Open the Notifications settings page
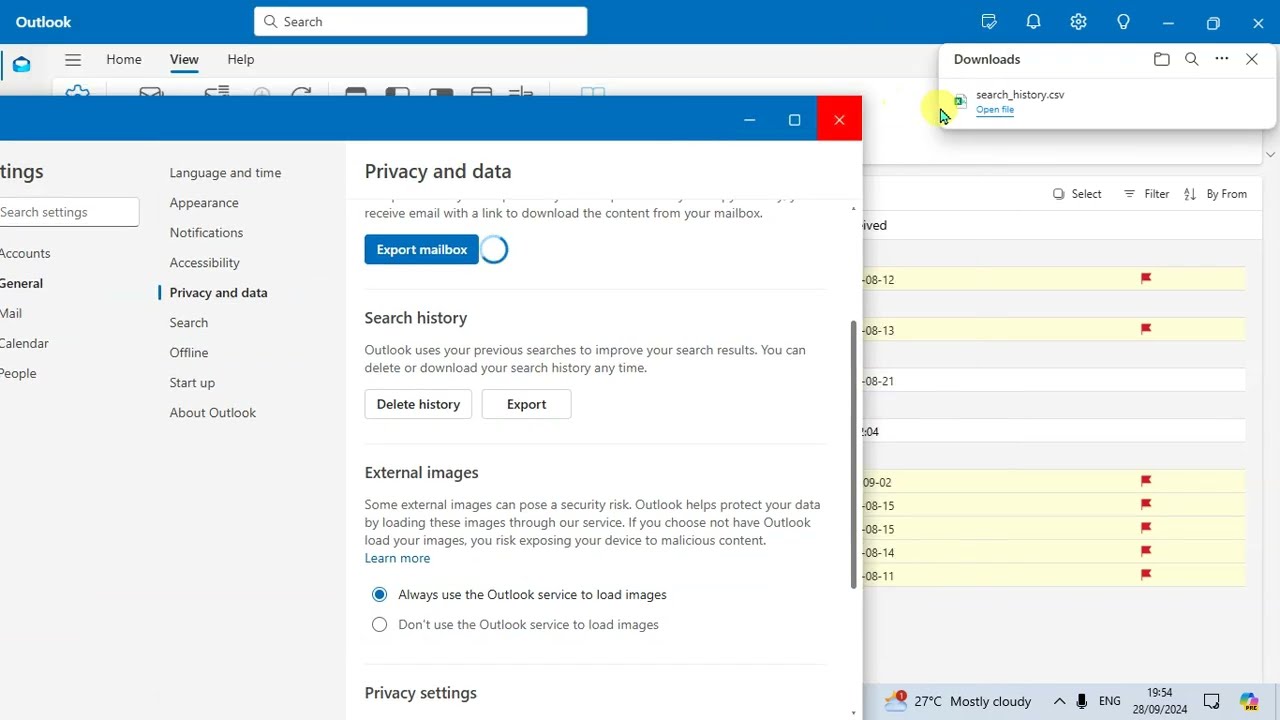The image size is (1280, 720). 206,233
